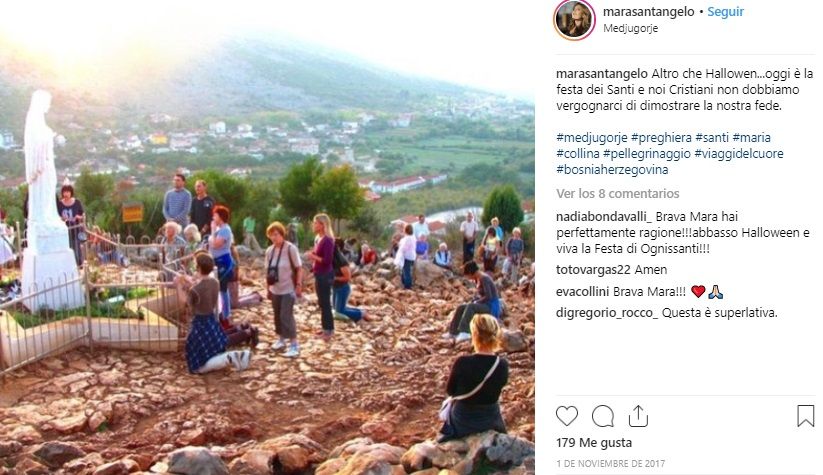Viewport: 823px width, 475px height.
Task: Open the #pellegrinaggio hashtag
Action: (647, 154)
